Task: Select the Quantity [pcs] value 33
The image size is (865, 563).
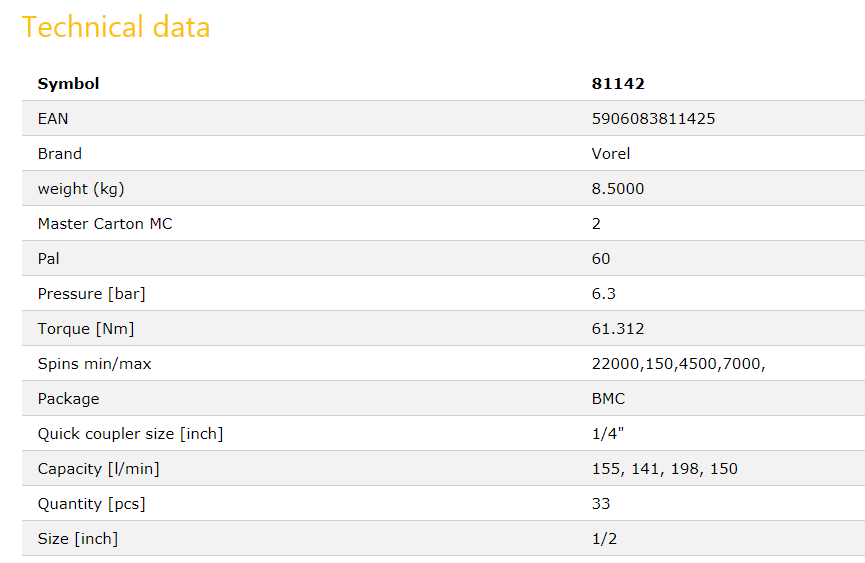Action: point(601,503)
